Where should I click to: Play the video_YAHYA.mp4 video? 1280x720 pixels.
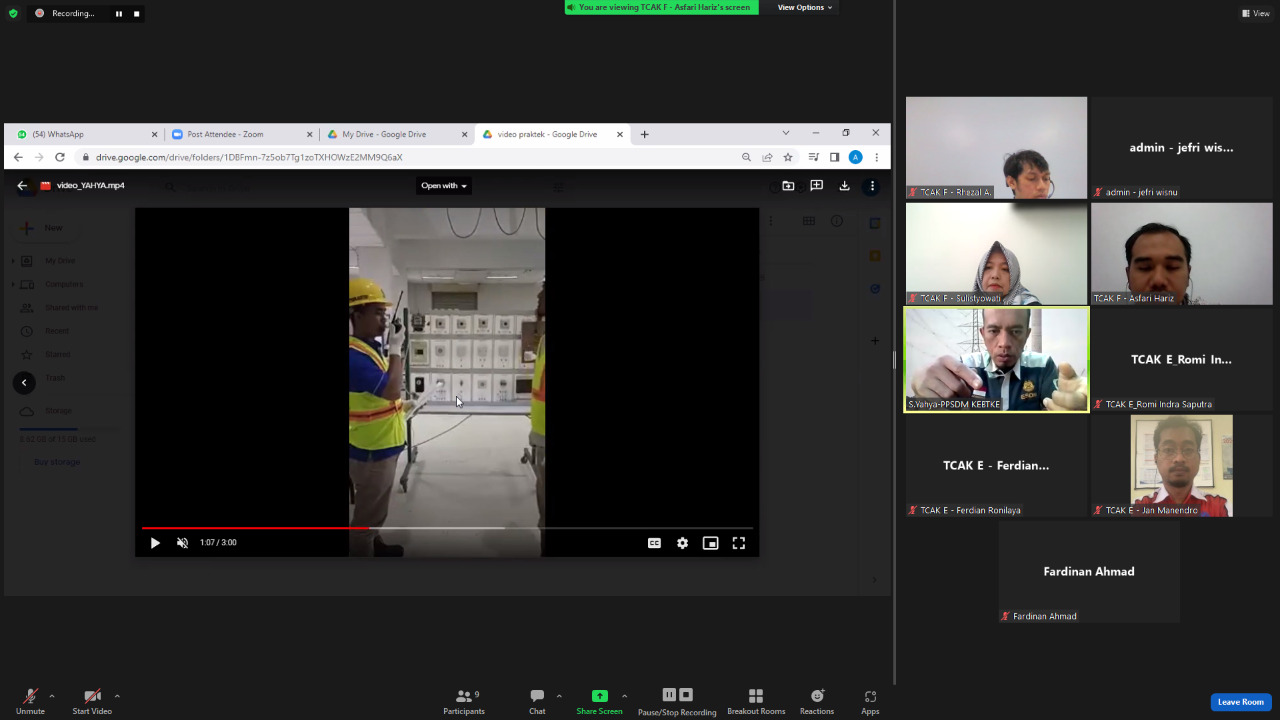[x=155, y=543]
